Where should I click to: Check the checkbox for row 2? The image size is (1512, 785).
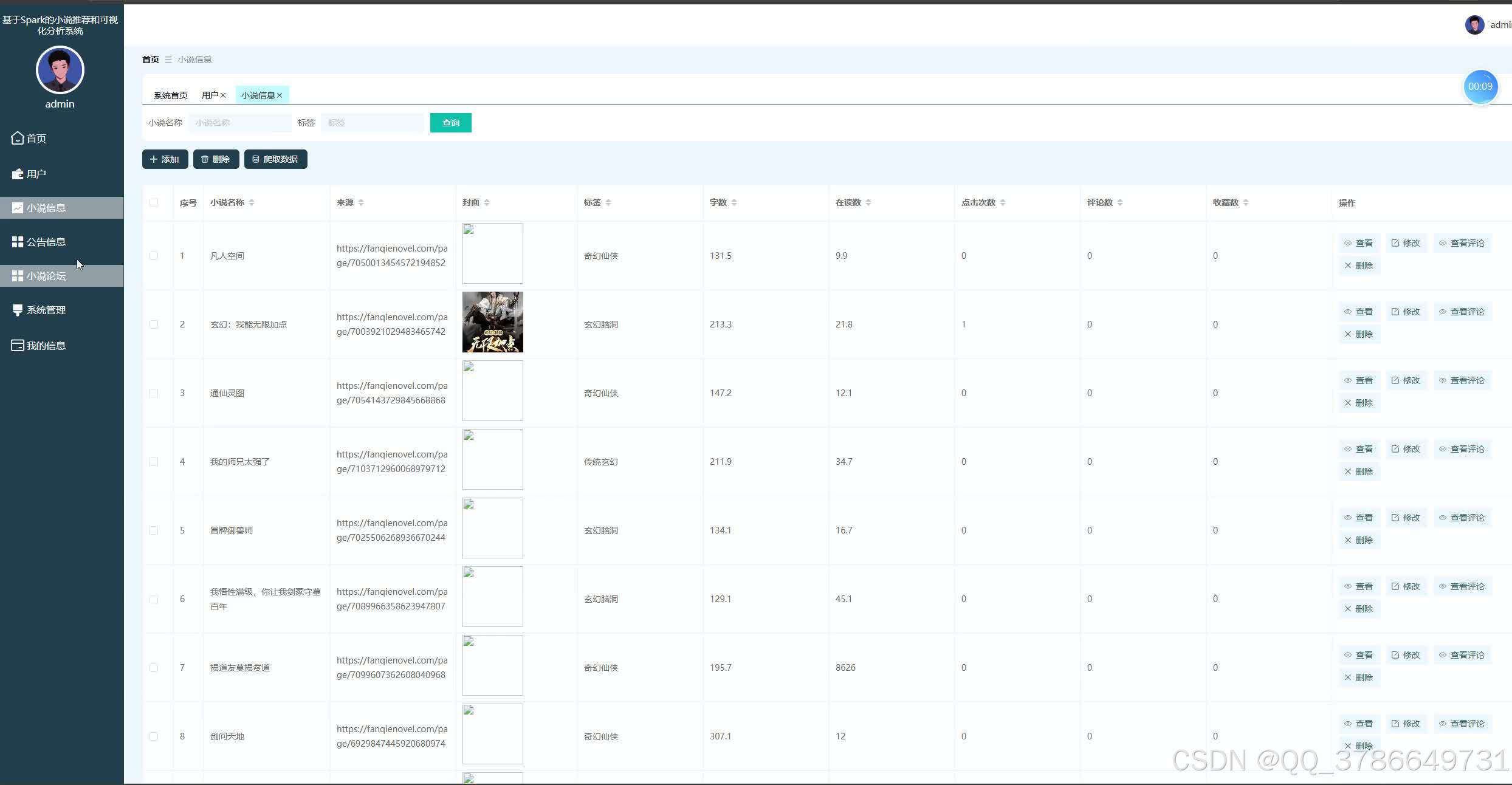coord(154,324)
